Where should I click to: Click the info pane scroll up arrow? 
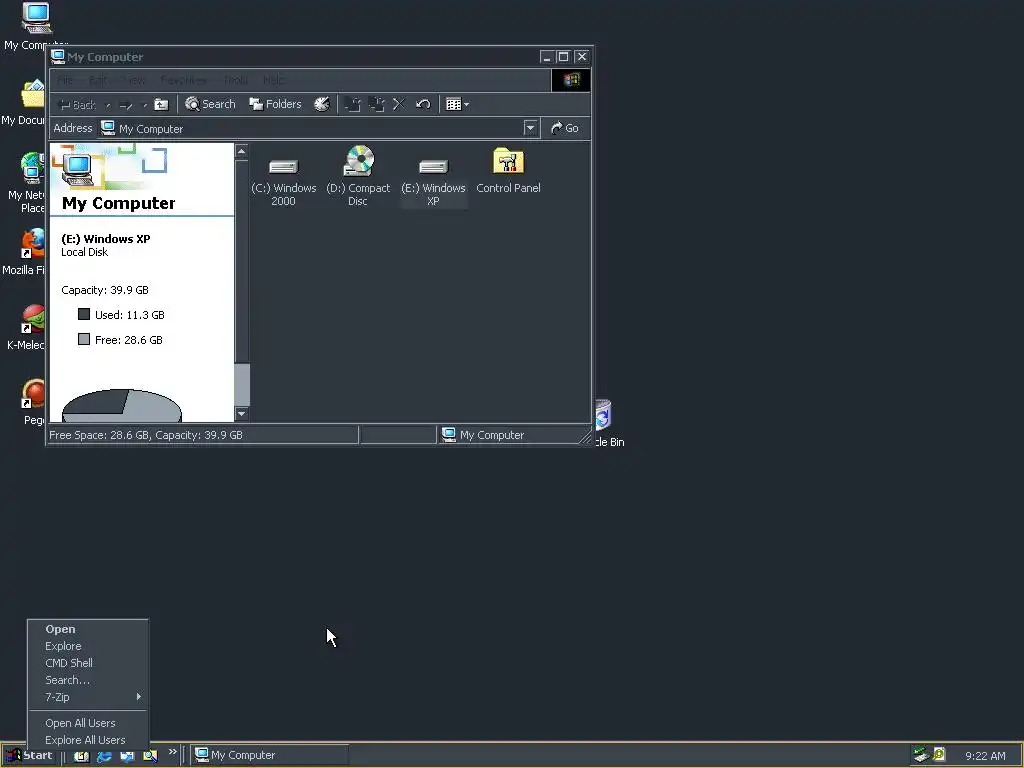[242, 152]
